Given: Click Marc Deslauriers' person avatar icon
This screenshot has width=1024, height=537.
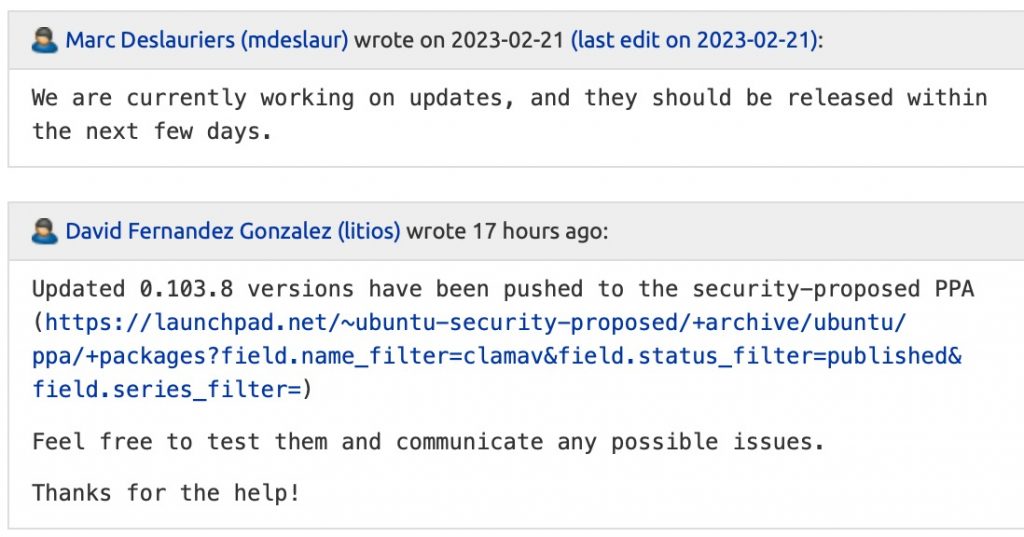Looking at the screenshot, I should [x=45, y=41].
